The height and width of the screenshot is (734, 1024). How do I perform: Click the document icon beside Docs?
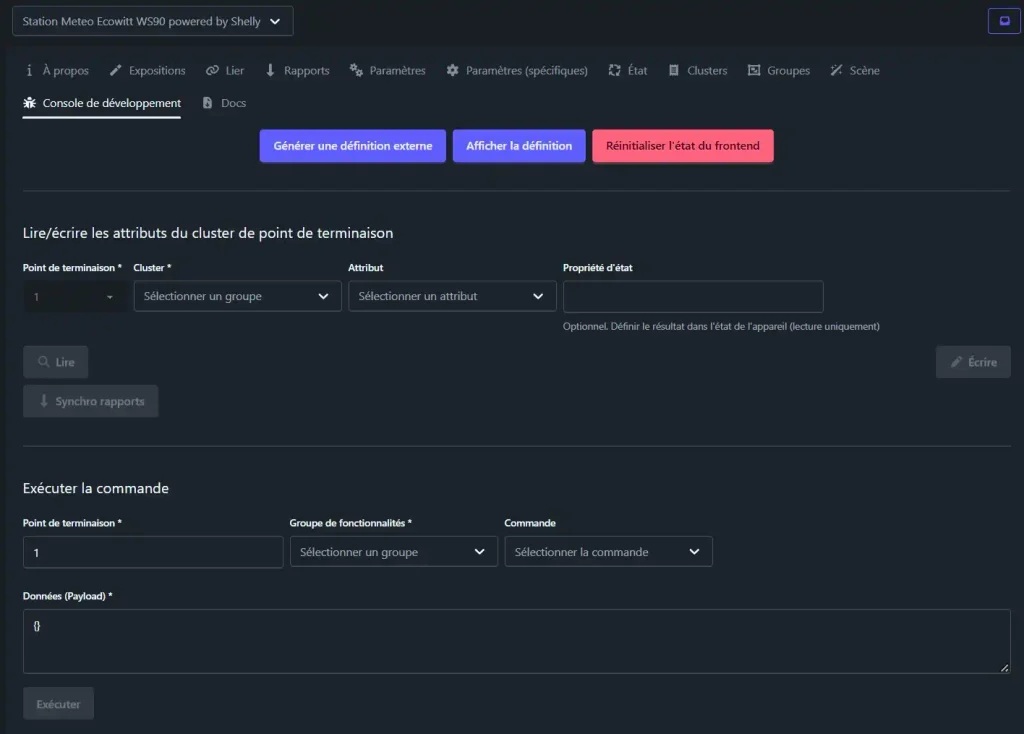click(207, 103)
